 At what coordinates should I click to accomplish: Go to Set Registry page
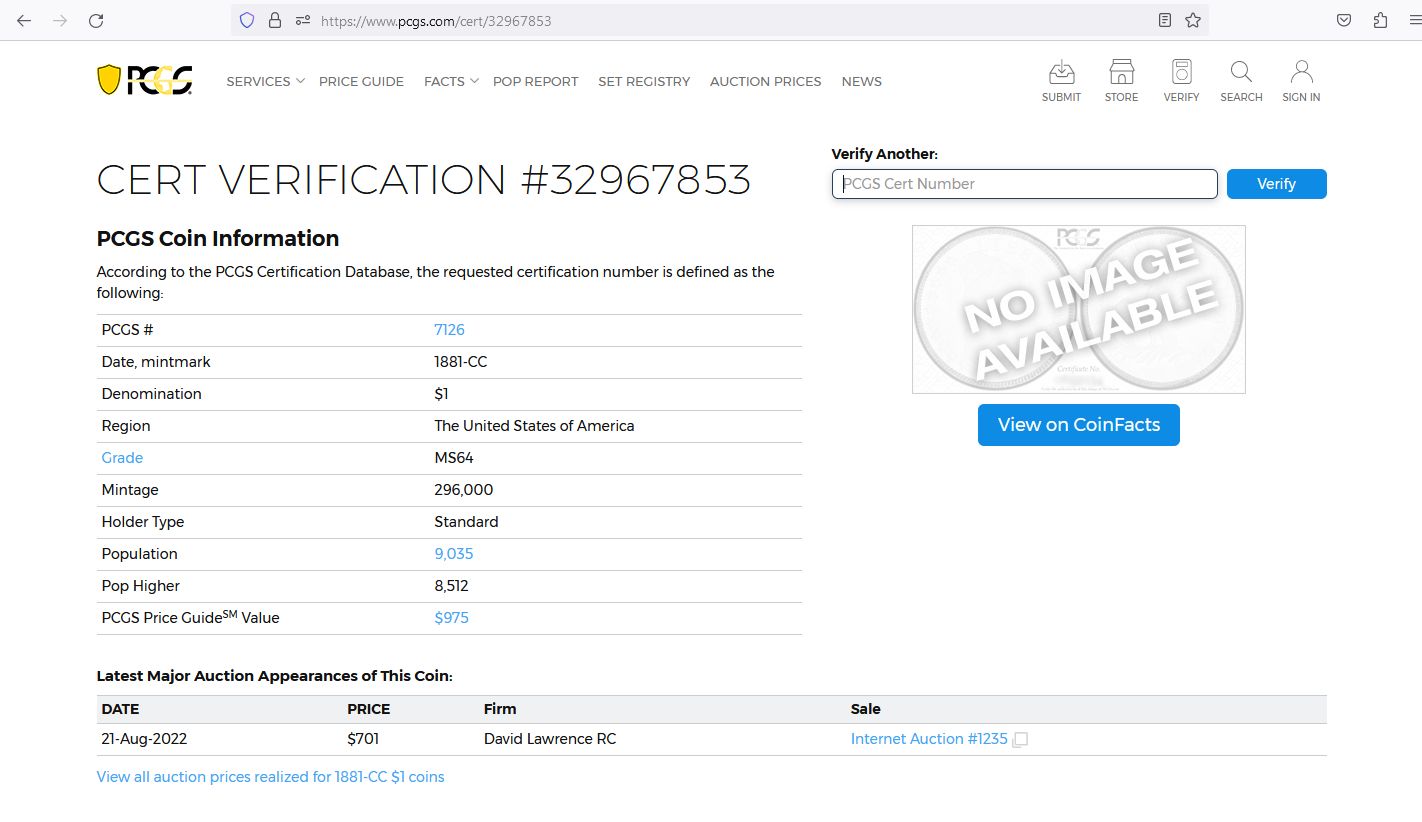644,81
